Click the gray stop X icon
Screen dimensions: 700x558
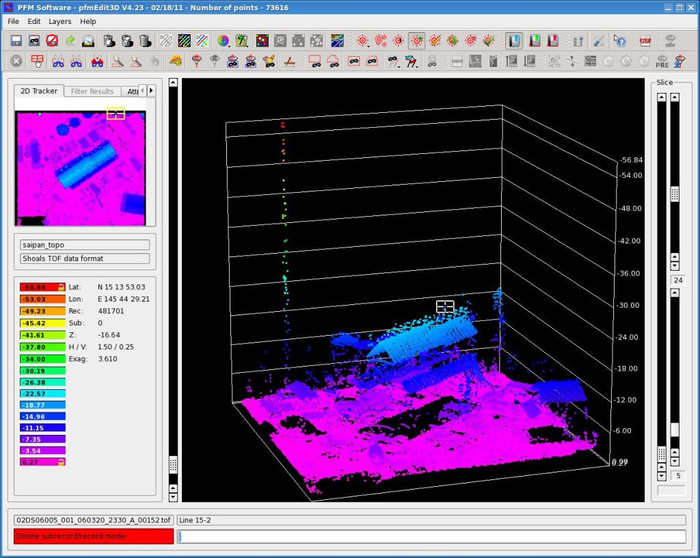pos(16,61)
